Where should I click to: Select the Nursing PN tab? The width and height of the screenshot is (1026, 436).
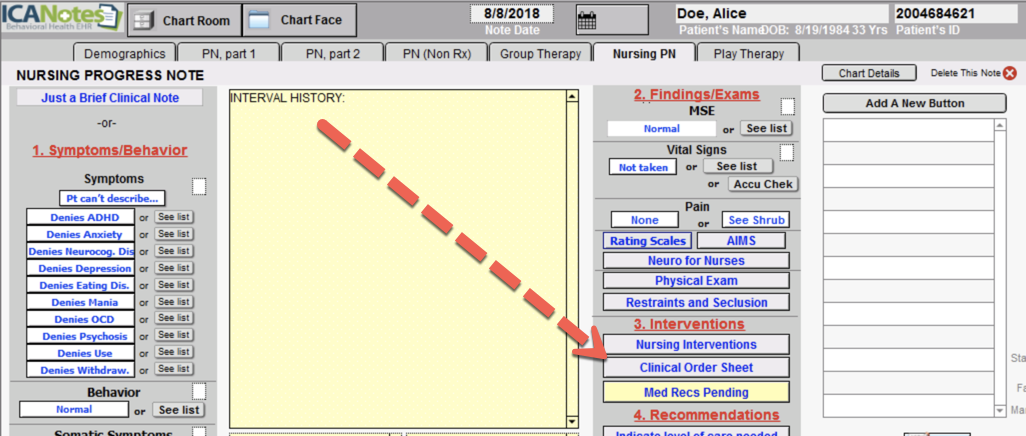click(x=644, y=54)
